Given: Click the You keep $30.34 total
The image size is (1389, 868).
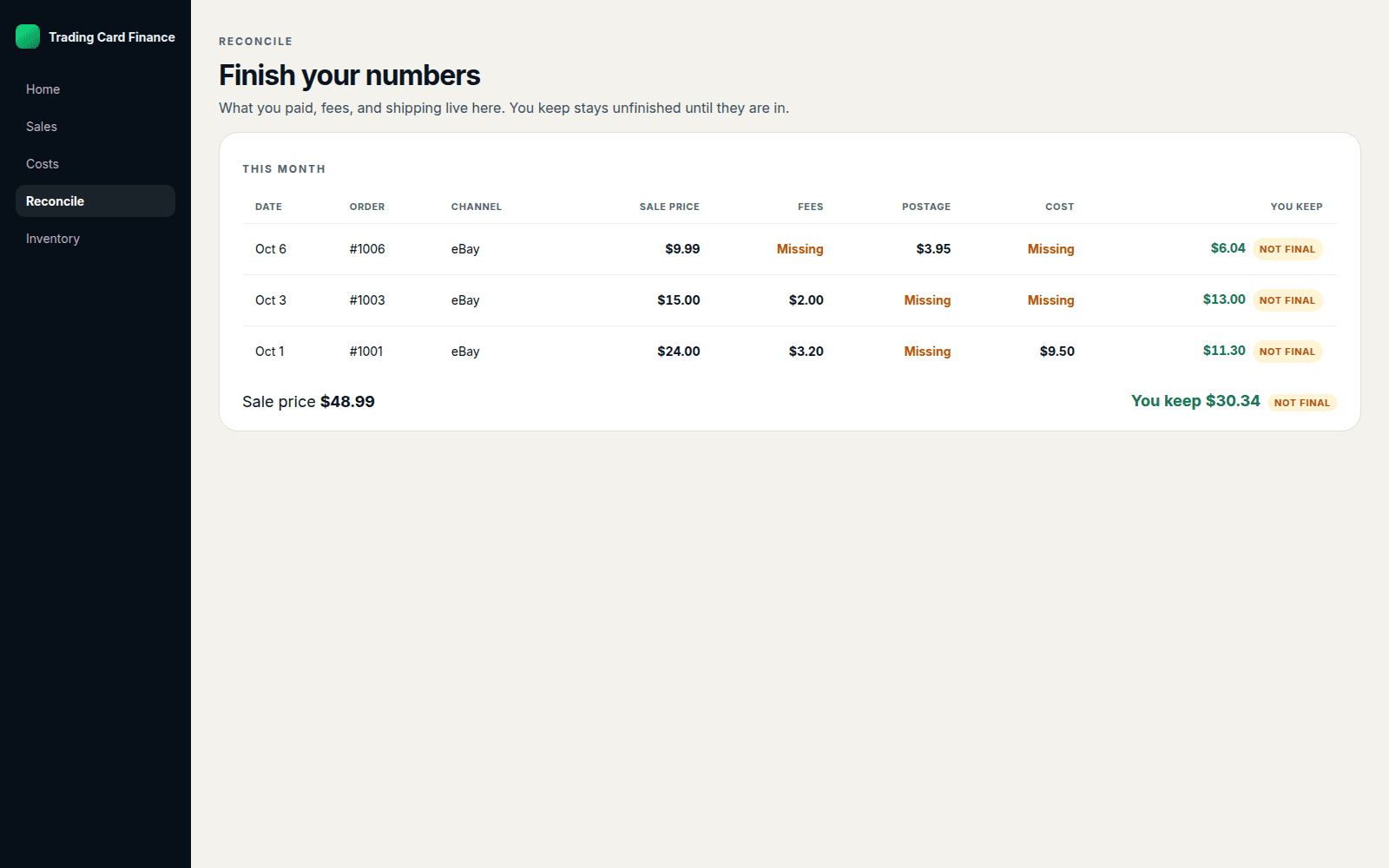Looking at the screenshot, I should tap(1195, 401).
